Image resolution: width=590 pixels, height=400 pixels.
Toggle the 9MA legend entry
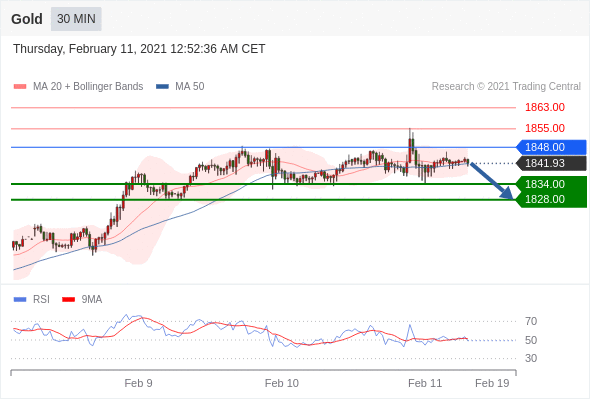82,300
